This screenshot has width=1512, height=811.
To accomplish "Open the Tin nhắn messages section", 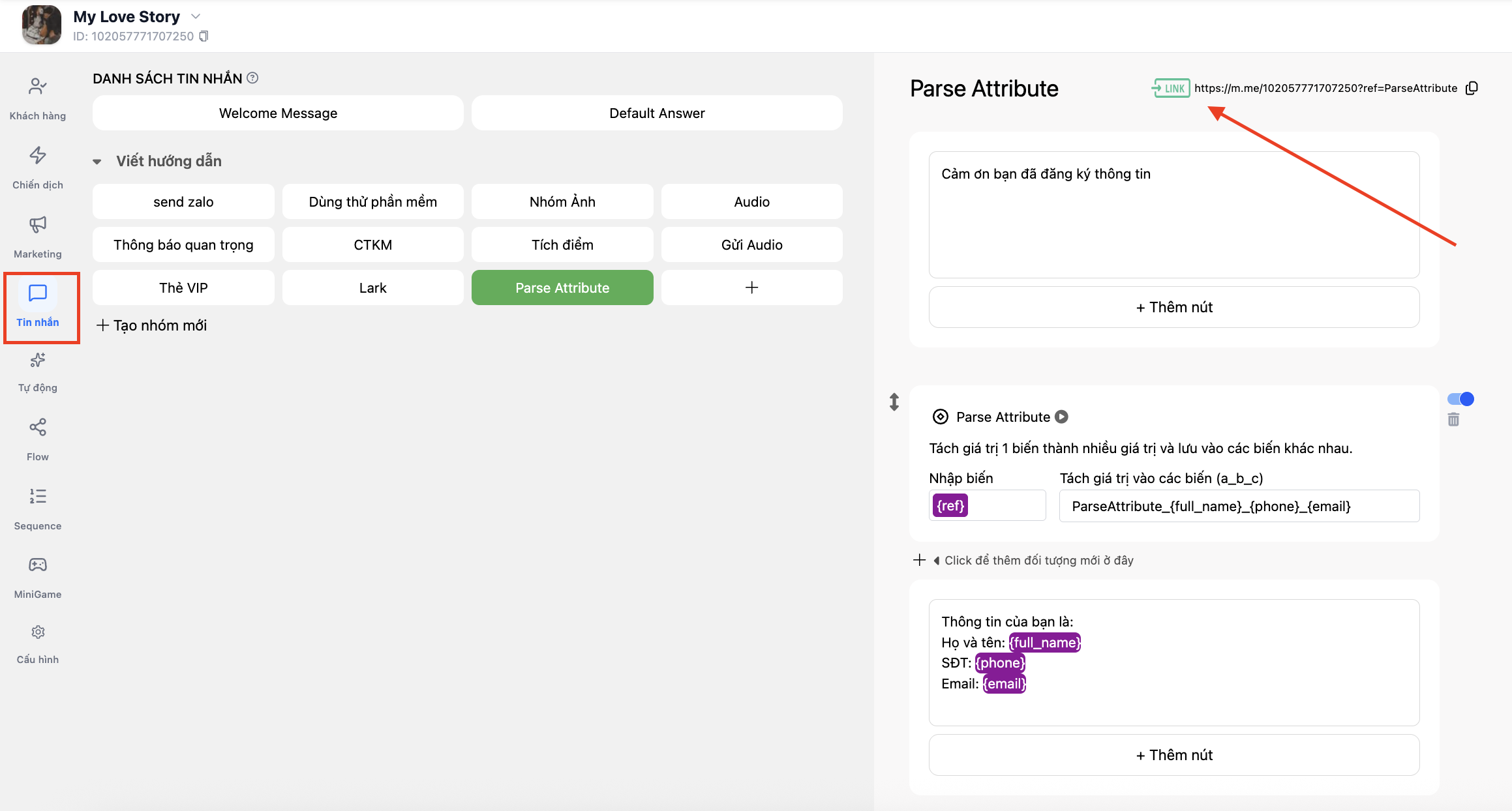I will point(38,306).
